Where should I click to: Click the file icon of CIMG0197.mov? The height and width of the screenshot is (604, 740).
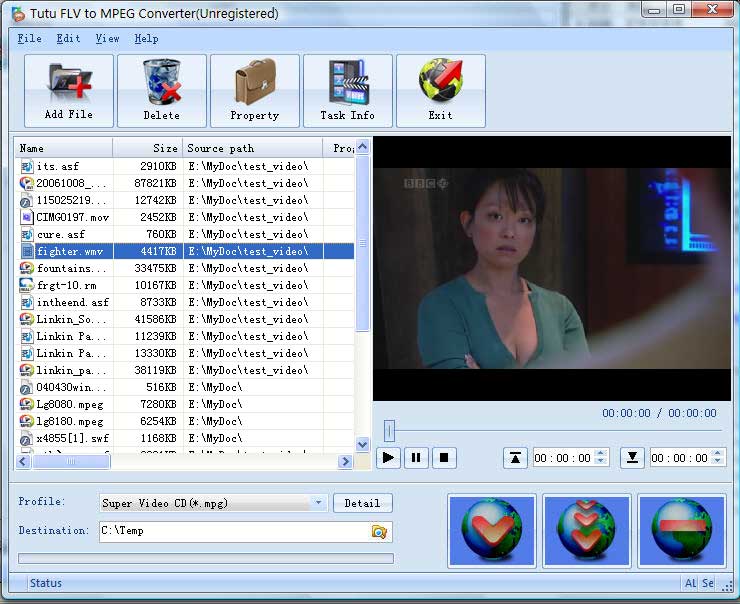click(27, 217)
